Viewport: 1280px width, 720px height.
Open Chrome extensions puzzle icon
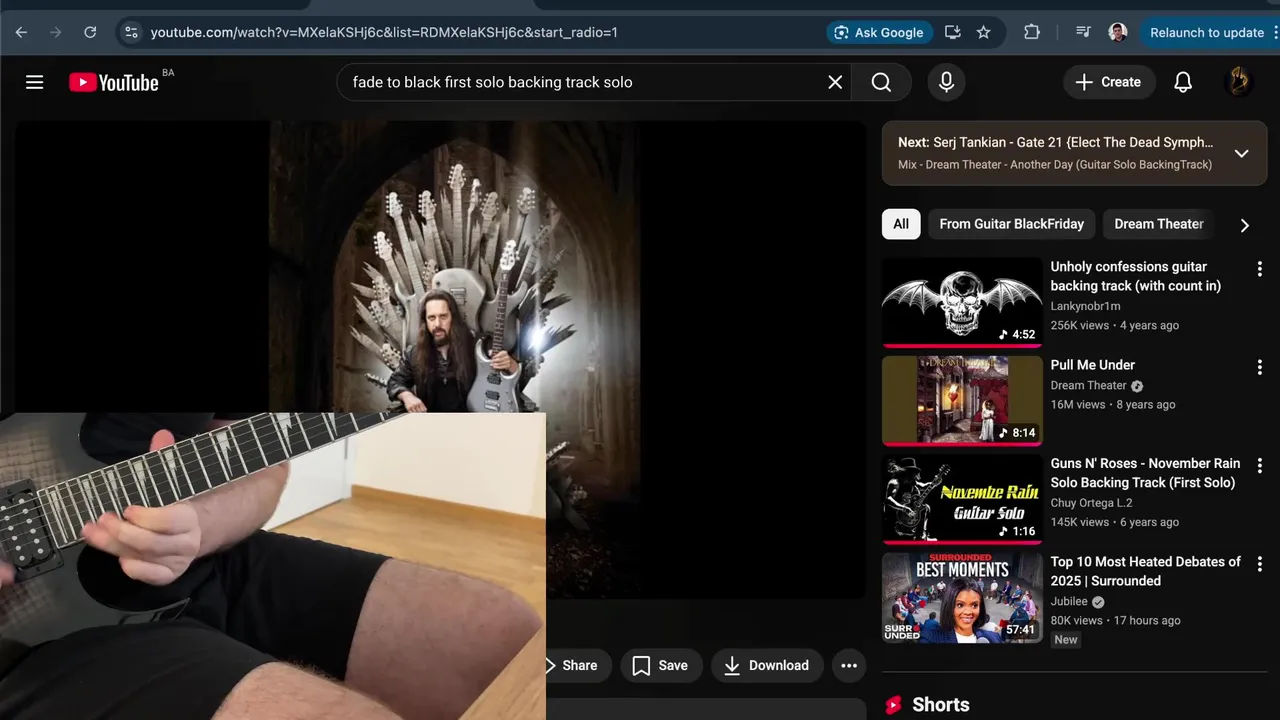point(1032,32)
